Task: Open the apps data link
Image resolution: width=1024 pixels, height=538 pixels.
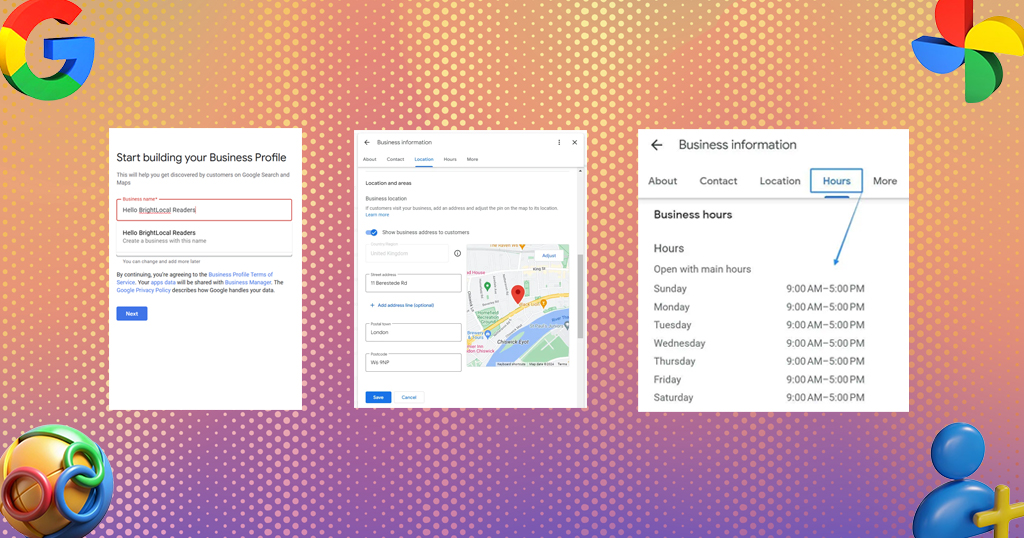Action: [163, 283]
